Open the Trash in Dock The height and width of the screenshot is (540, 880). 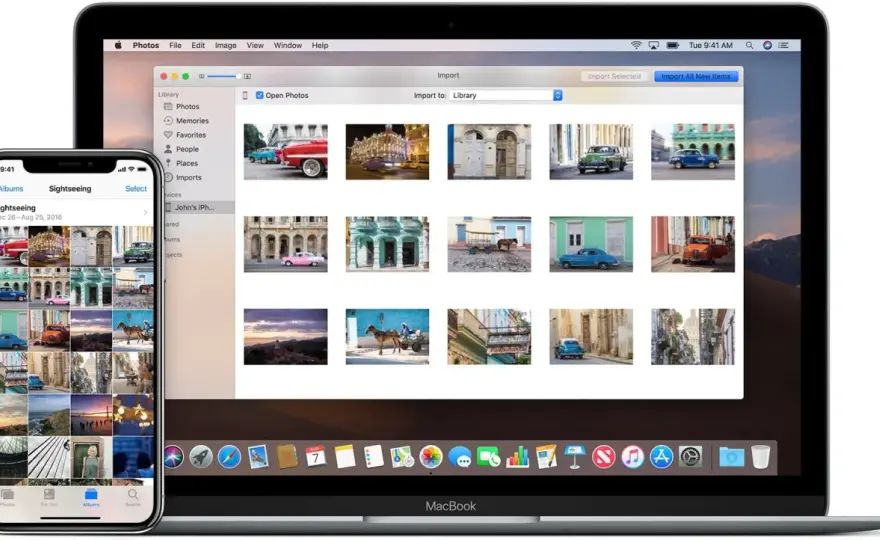(x=760, y=457)
